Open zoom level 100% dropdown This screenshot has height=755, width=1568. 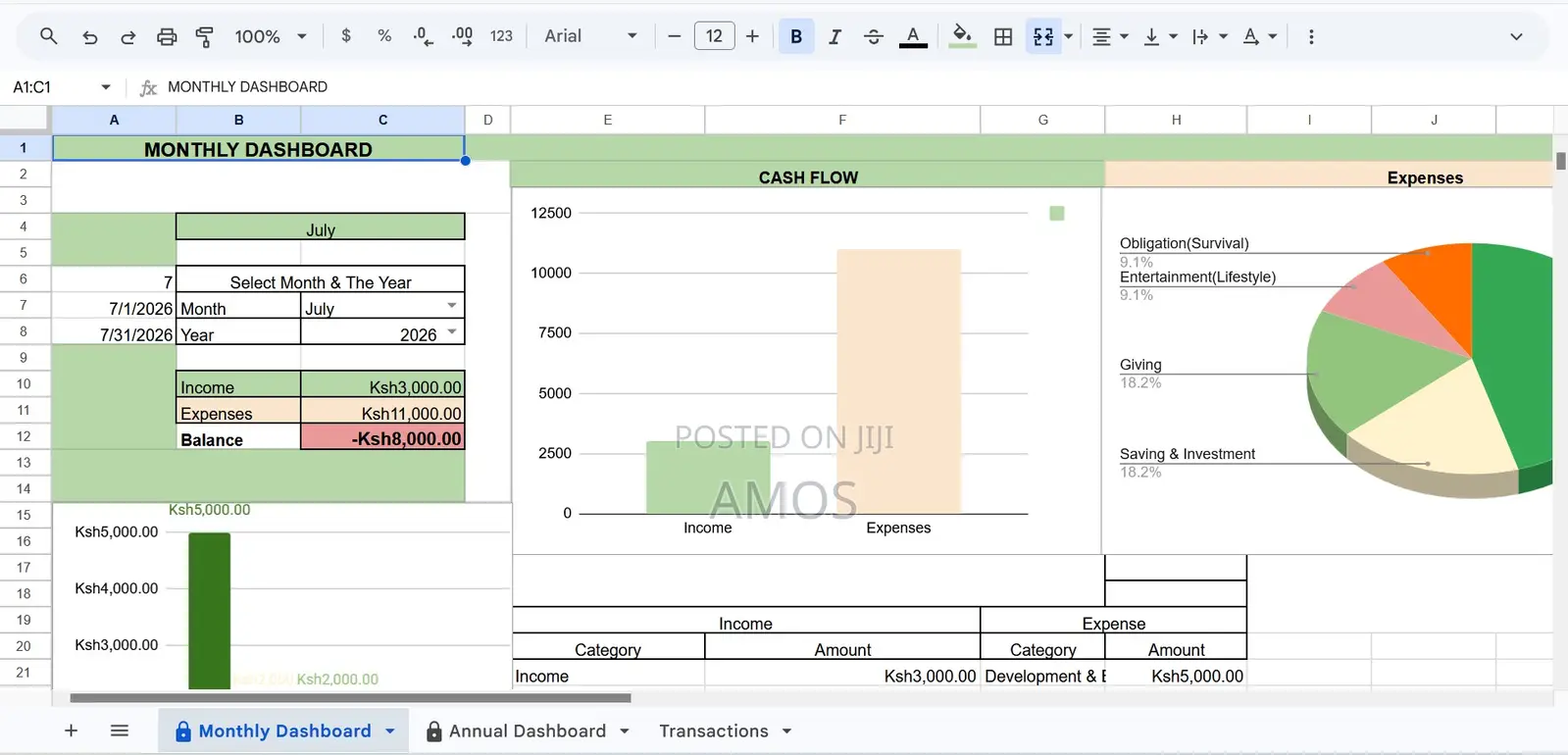271,36
